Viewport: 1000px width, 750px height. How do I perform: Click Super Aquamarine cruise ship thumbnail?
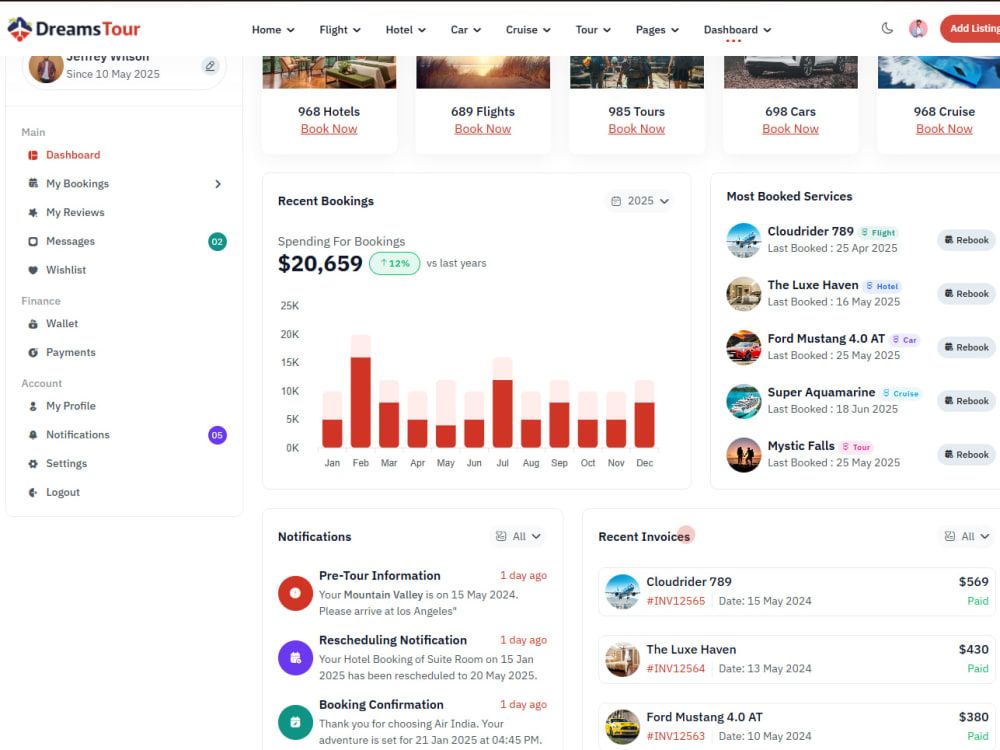click(744, 401)
